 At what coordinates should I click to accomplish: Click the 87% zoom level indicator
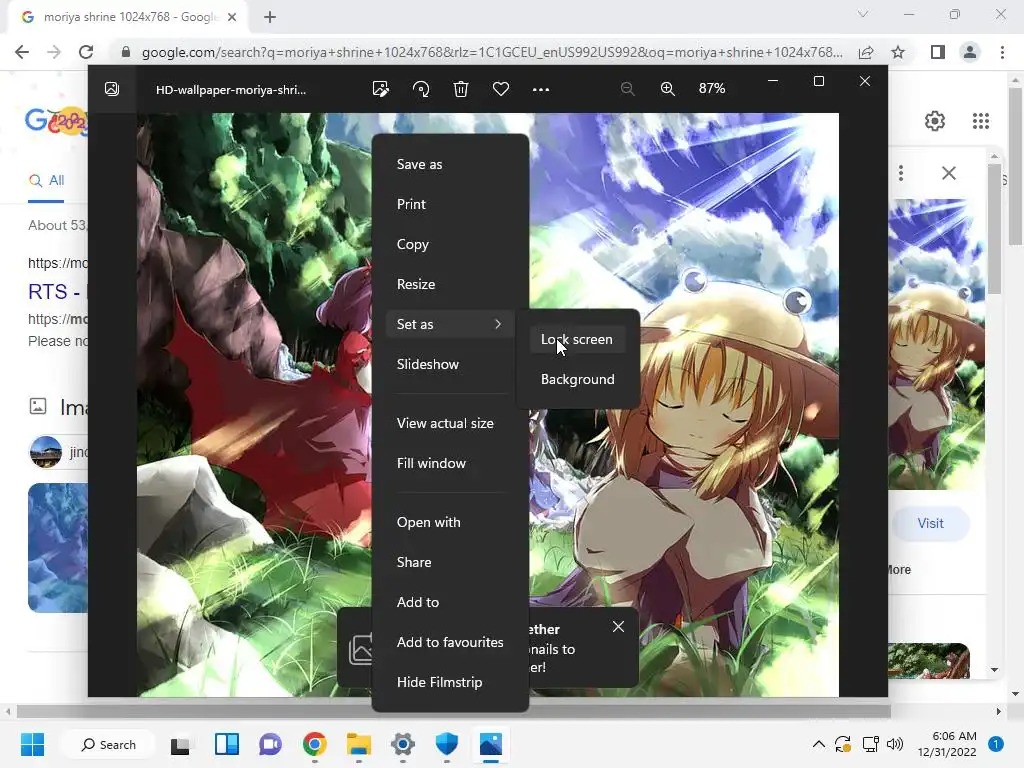pos(712,88)
